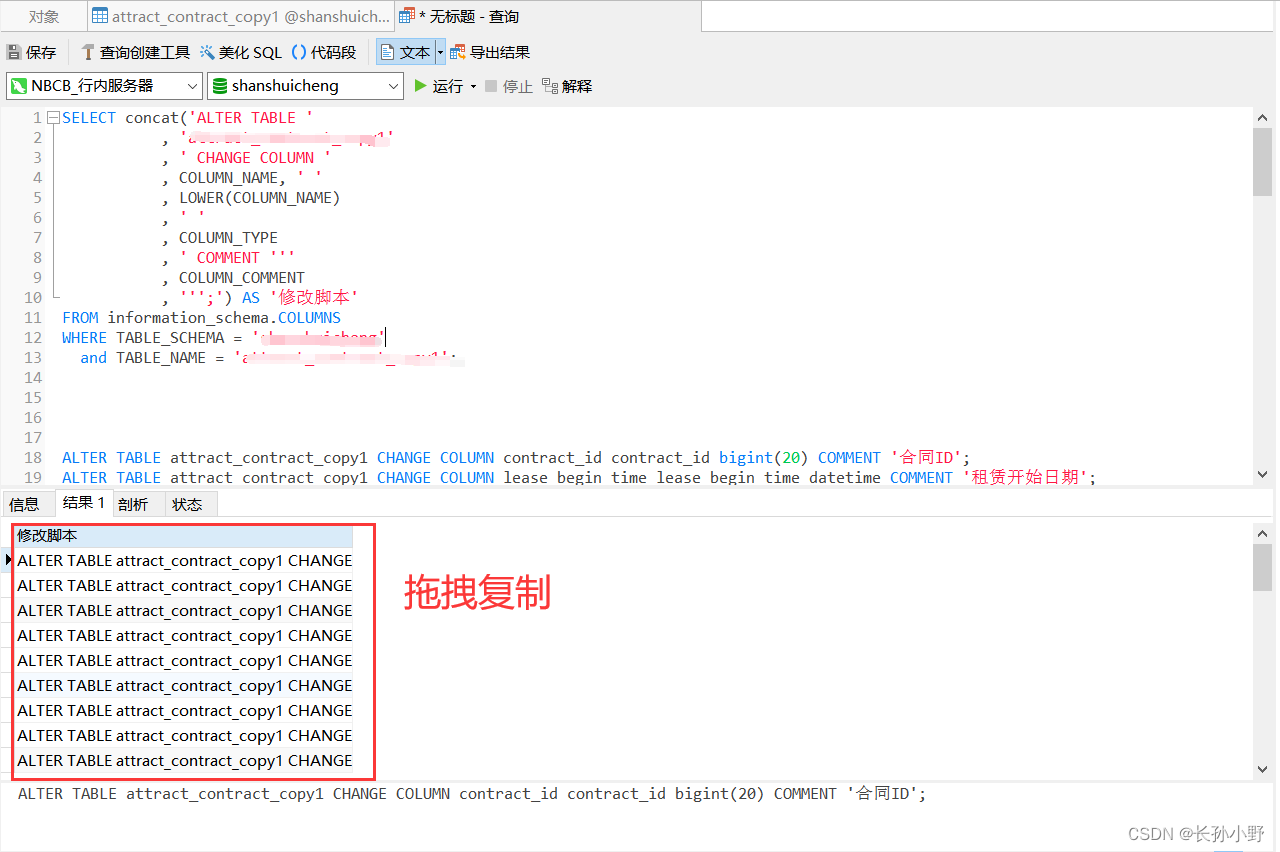Image resolution: width=1280 pixels, height=852 pixels.
Task: Expand the text view dropdown arrow
Action: [440, 52]
